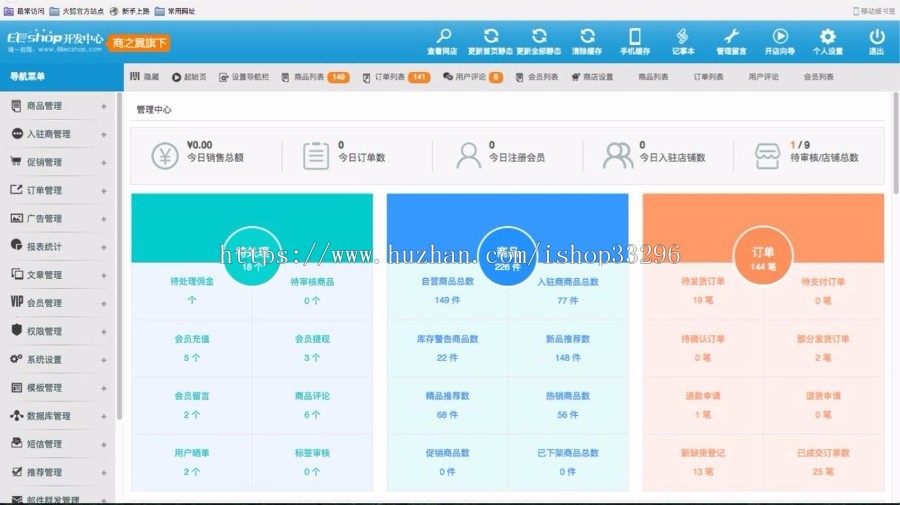Image resolution: width=900 pixels, height=505 pixels.
Task: Click 推荐管理 checkmark icon in sidebar
Action: [17, 472]
